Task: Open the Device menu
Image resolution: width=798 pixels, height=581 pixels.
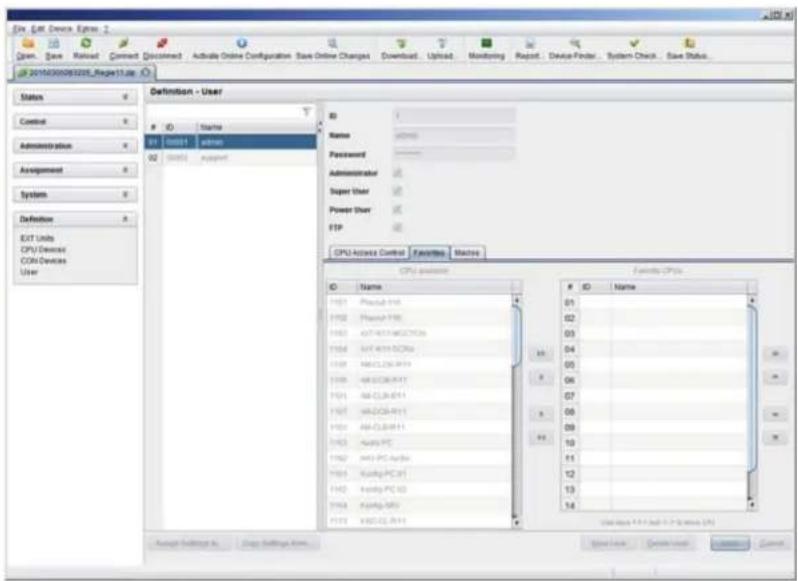Action: [61, 28]
